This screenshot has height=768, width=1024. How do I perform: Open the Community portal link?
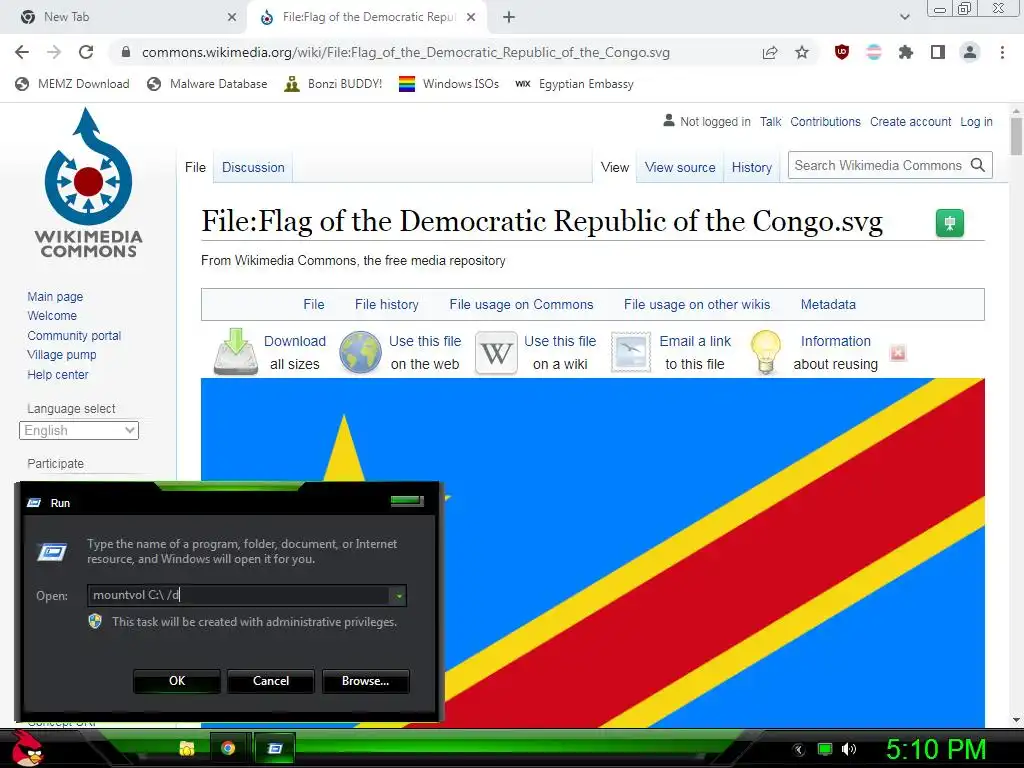tap(74, 336)
